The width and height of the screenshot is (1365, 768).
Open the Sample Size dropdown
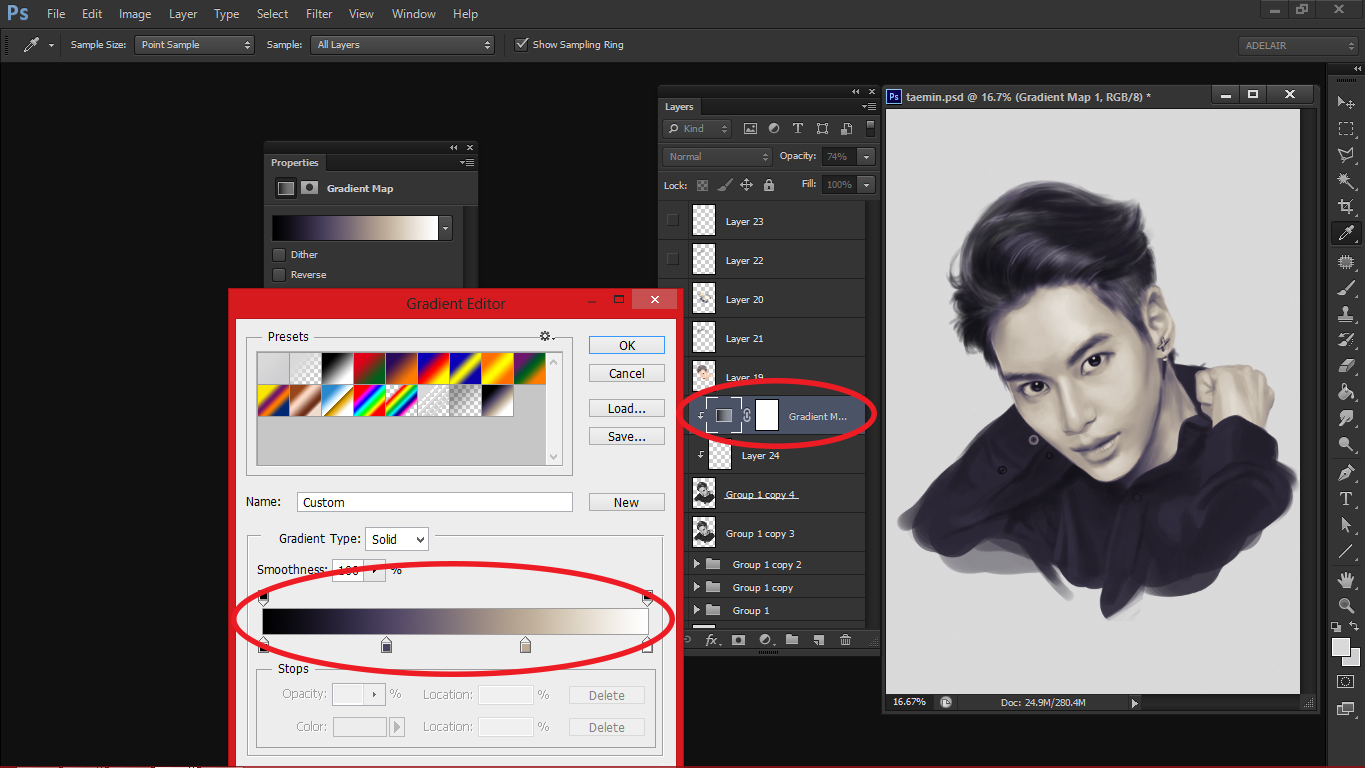(x=194, y=45)
